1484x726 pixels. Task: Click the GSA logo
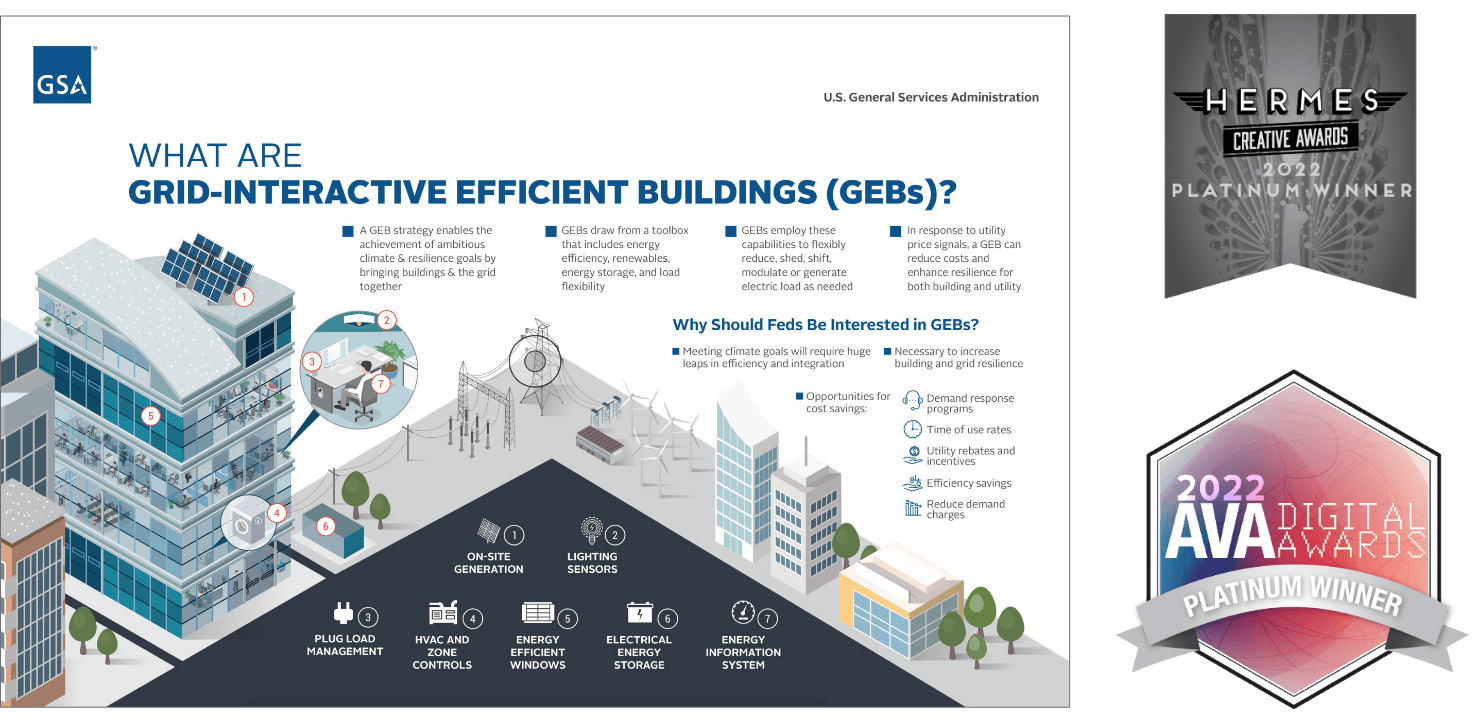pyautogui.click(x=62, y=74)
